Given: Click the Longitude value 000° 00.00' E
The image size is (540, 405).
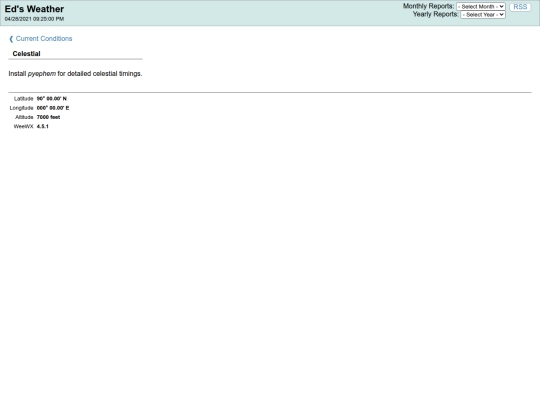Looking at the screenshot, I should (x=53, y=108).
